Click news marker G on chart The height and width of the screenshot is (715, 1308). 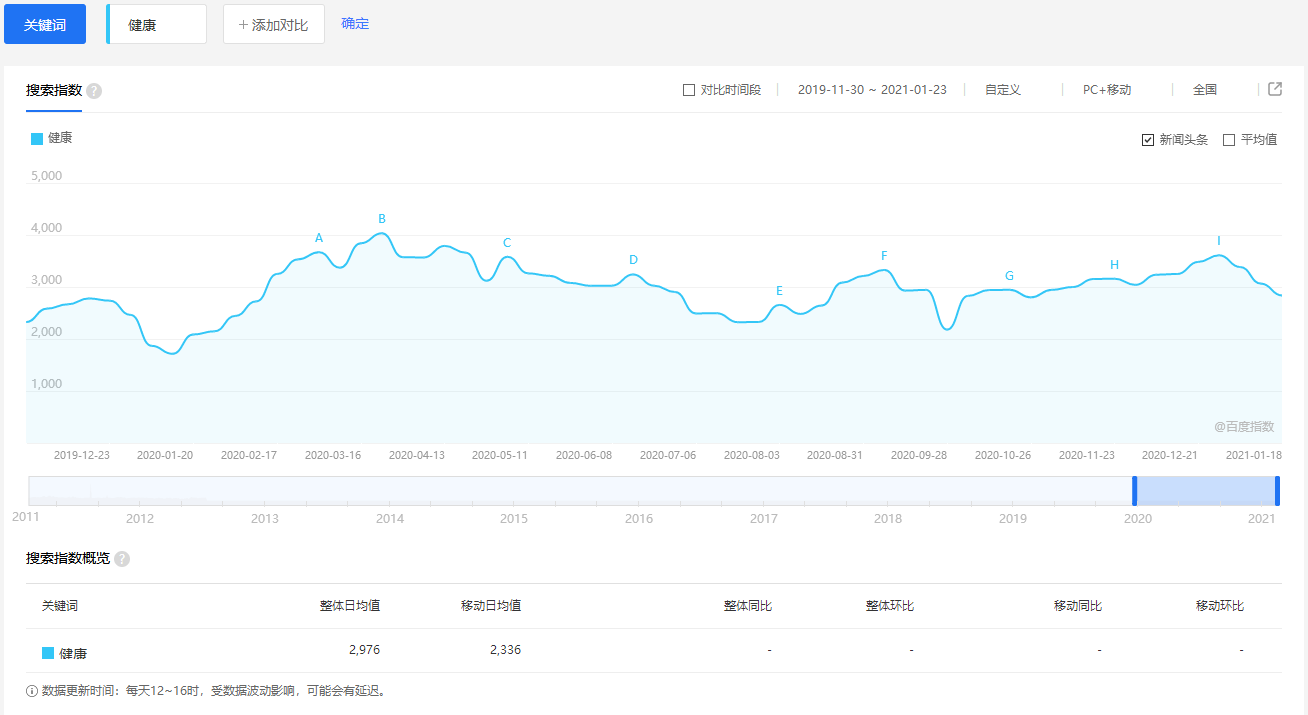(1009, 276)
